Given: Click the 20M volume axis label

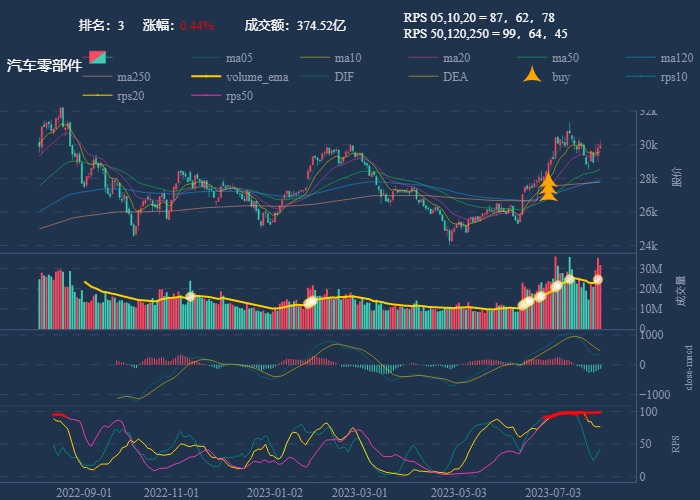Looking at the screenshot, I should click(x=651, y=289).
